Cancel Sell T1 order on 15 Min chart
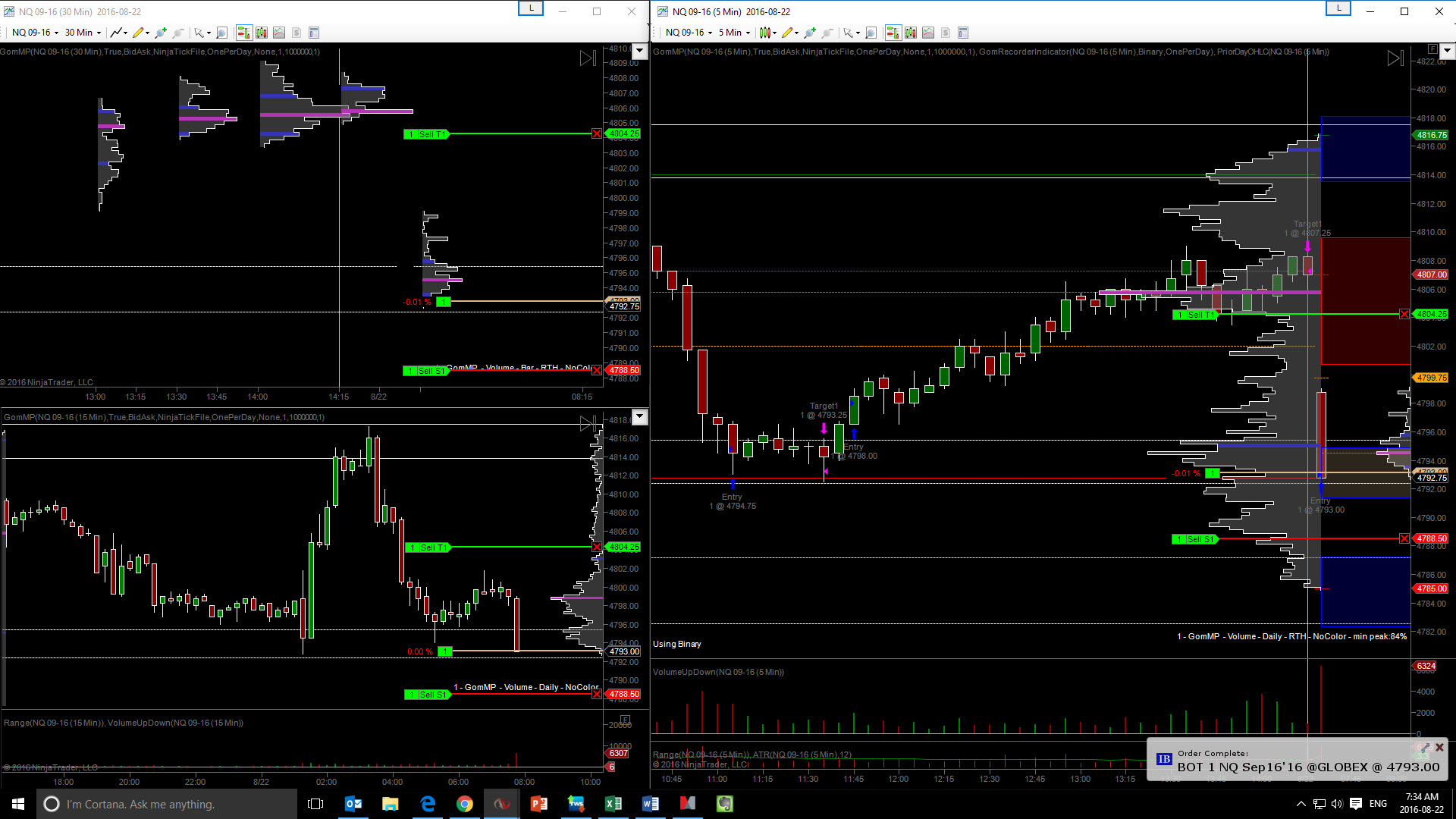This screenshot has height=819, width=1456. (x=597, y=548)
